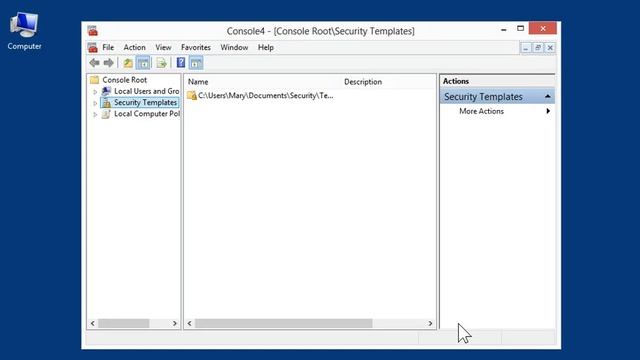Maximize the Console4 main window
The height and width of the screenshot is (360, 640).
pos(520,29)
